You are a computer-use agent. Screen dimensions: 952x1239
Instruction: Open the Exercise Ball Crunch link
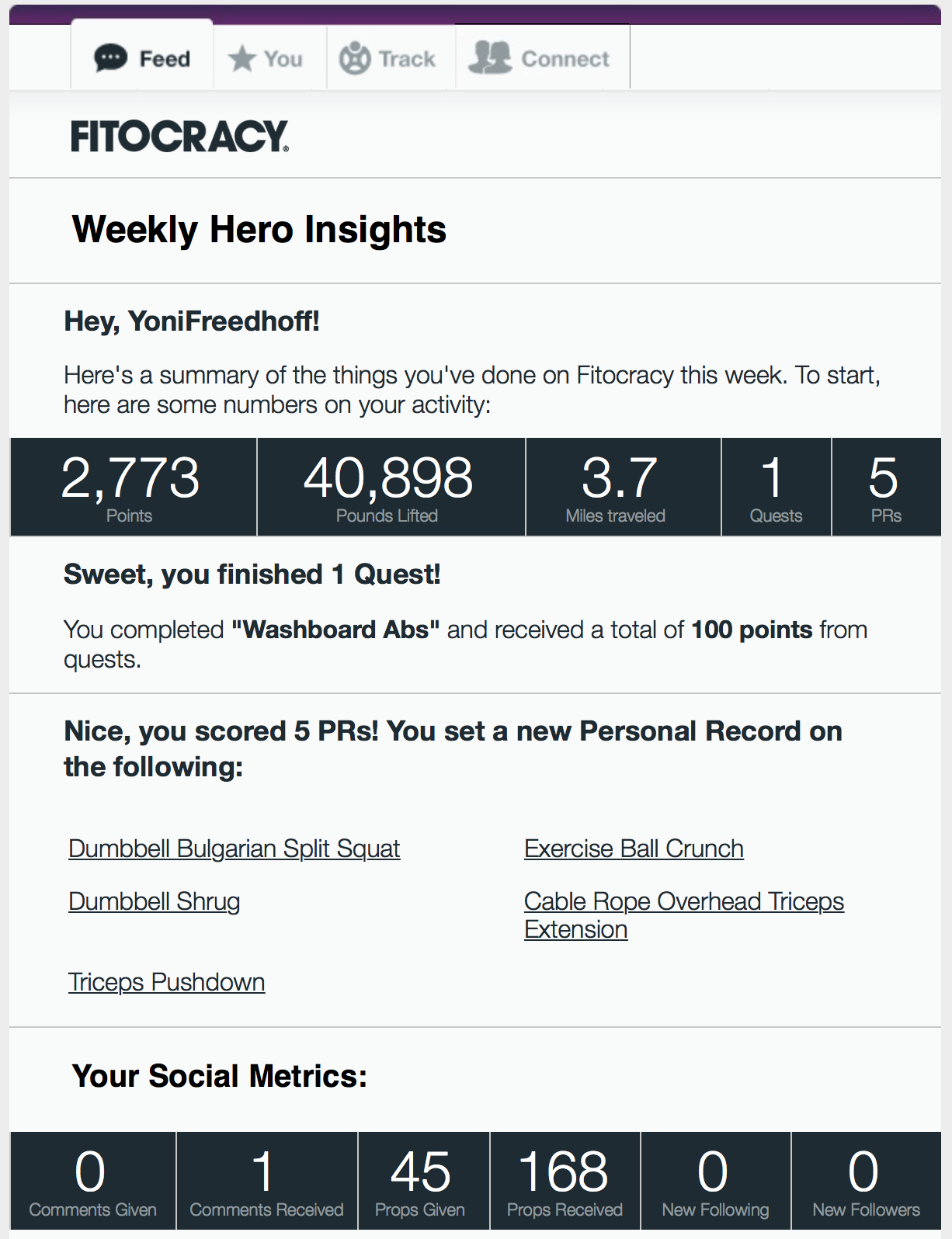point(634,849)
